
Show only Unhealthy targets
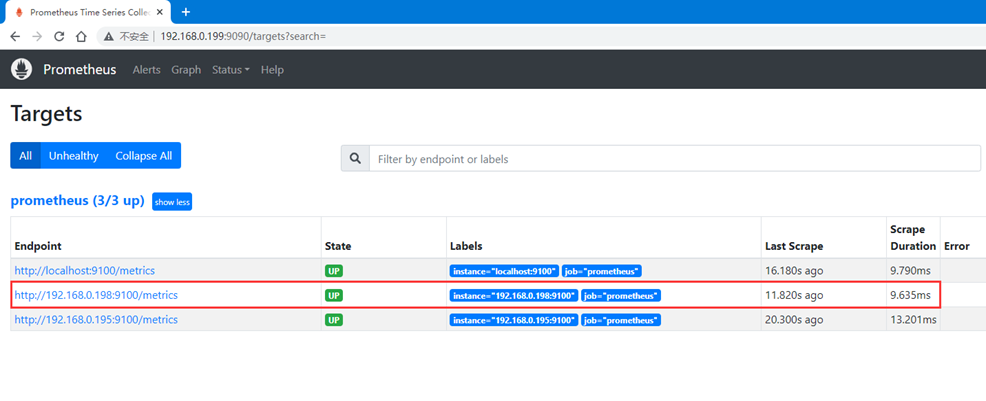point(74,155)
